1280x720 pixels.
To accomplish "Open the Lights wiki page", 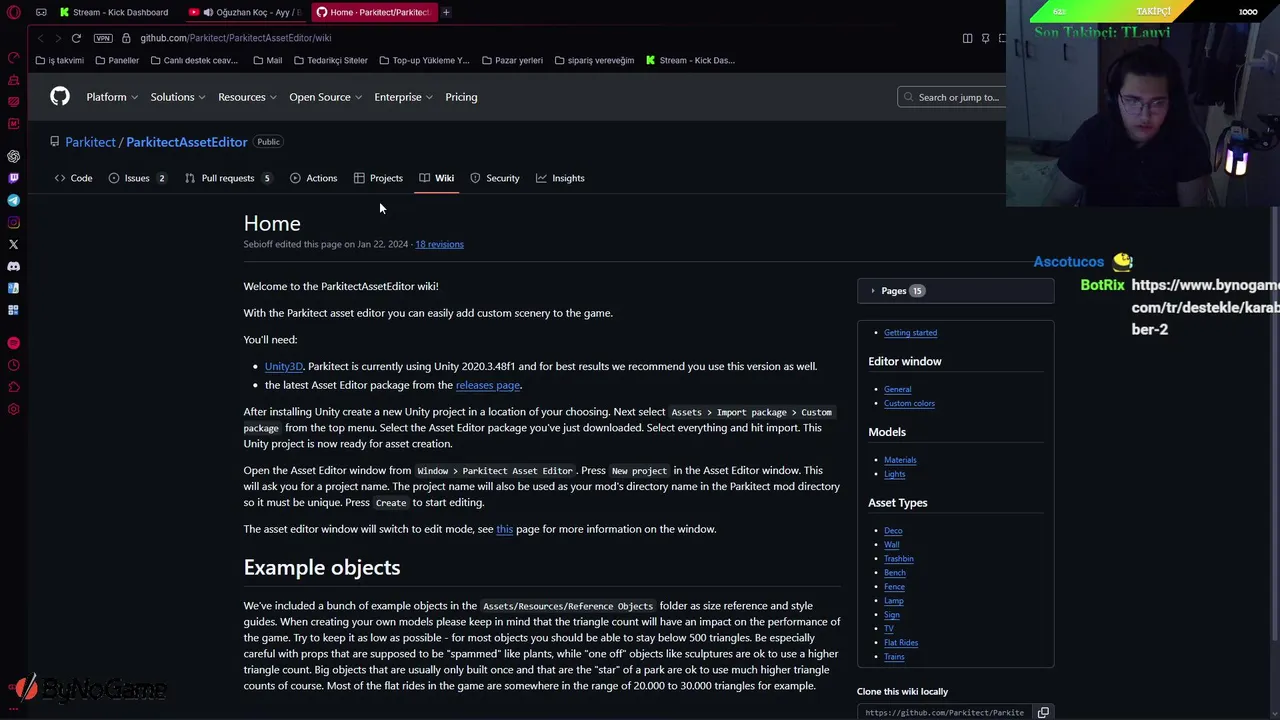I will [x=894, y=474].
